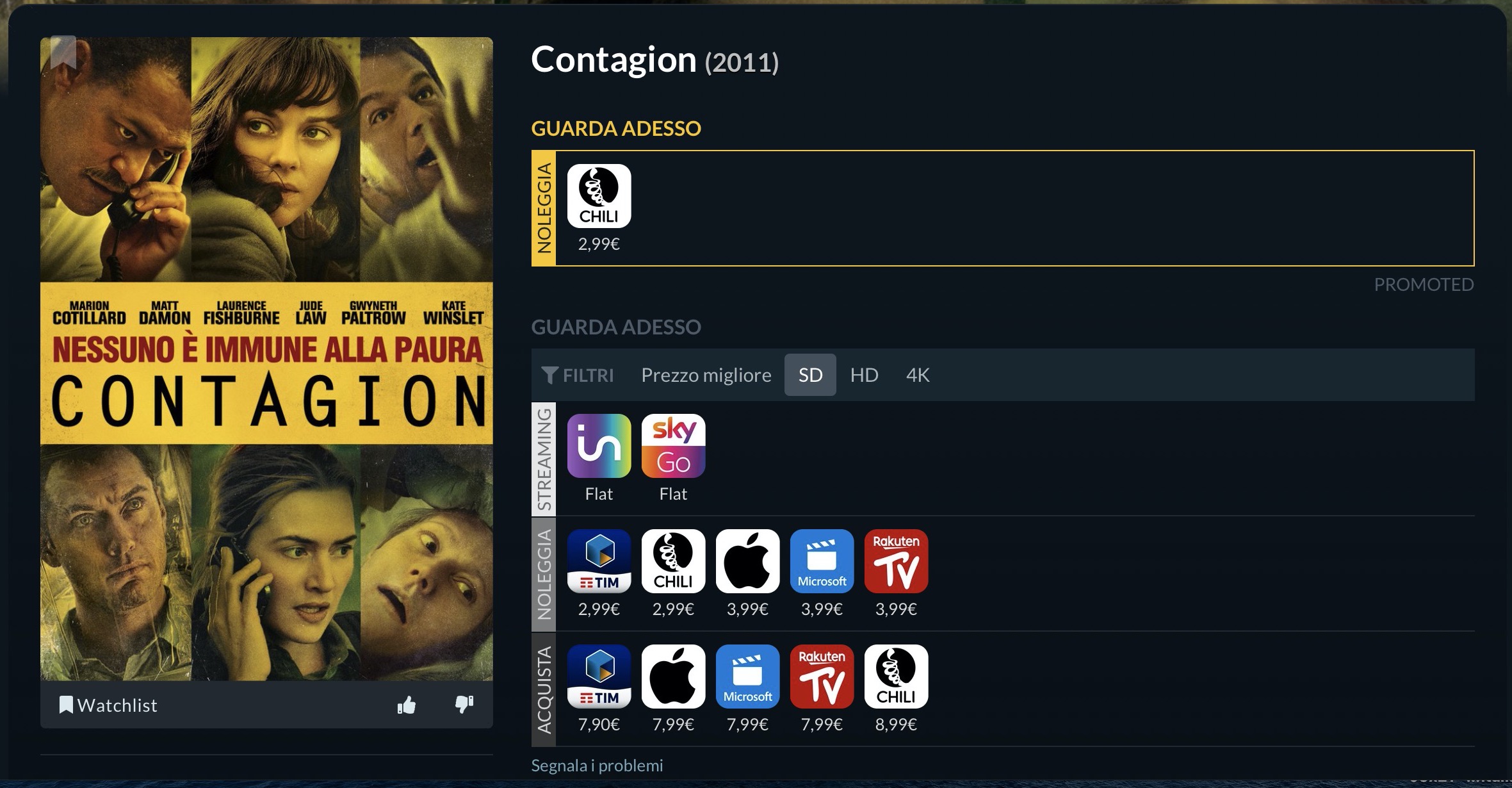This screenshot has width=1512, height=788.
Task: Click the Contagion (2011) title
Action: click(x=654, y=60)
